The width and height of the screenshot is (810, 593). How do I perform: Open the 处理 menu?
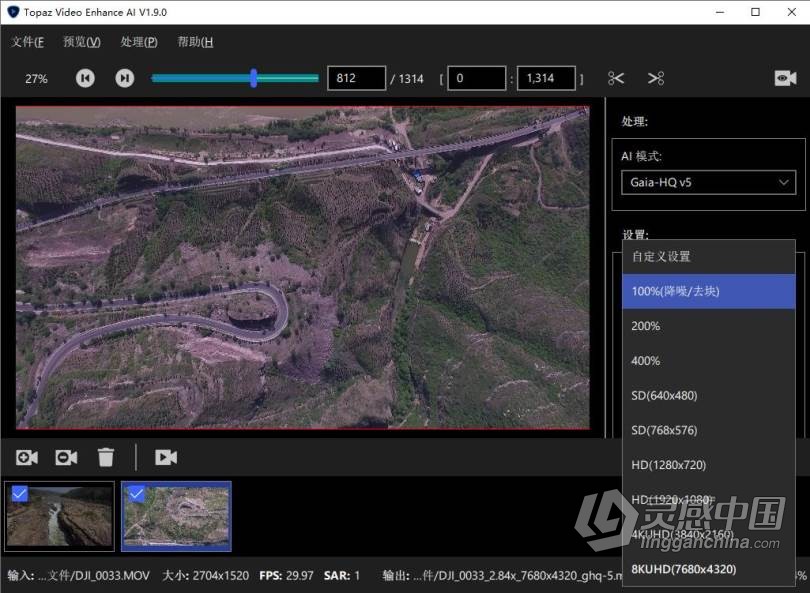[138, 42]
